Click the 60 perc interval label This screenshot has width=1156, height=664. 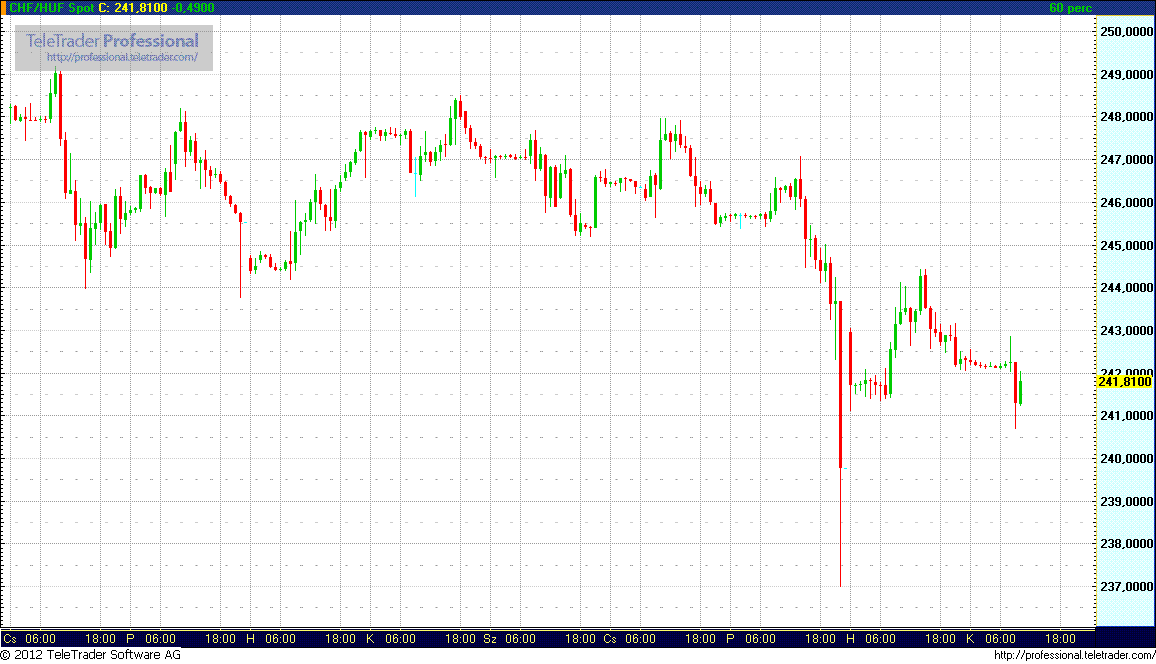coord(1070,7)
